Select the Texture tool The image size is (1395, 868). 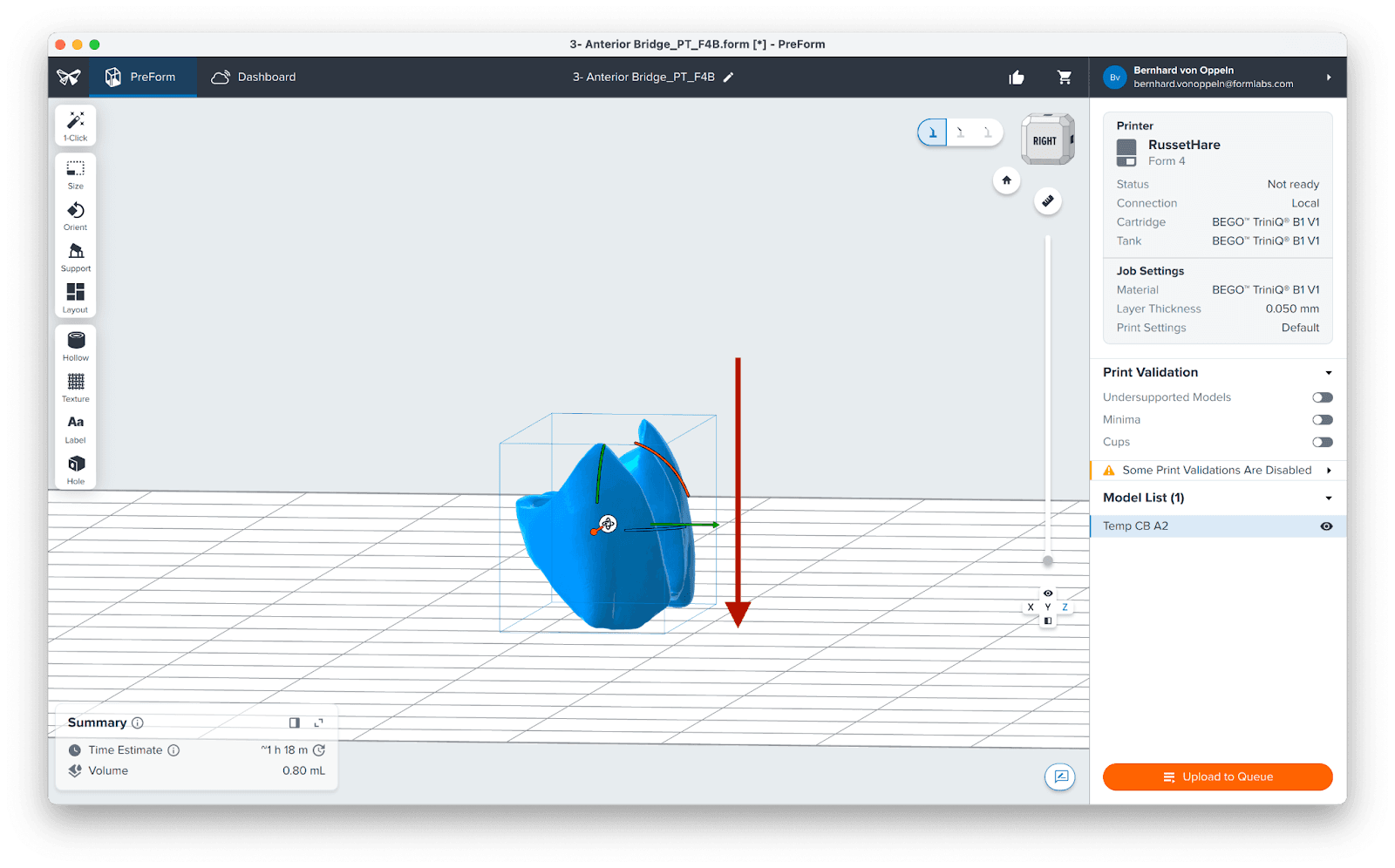pos(76,386)
